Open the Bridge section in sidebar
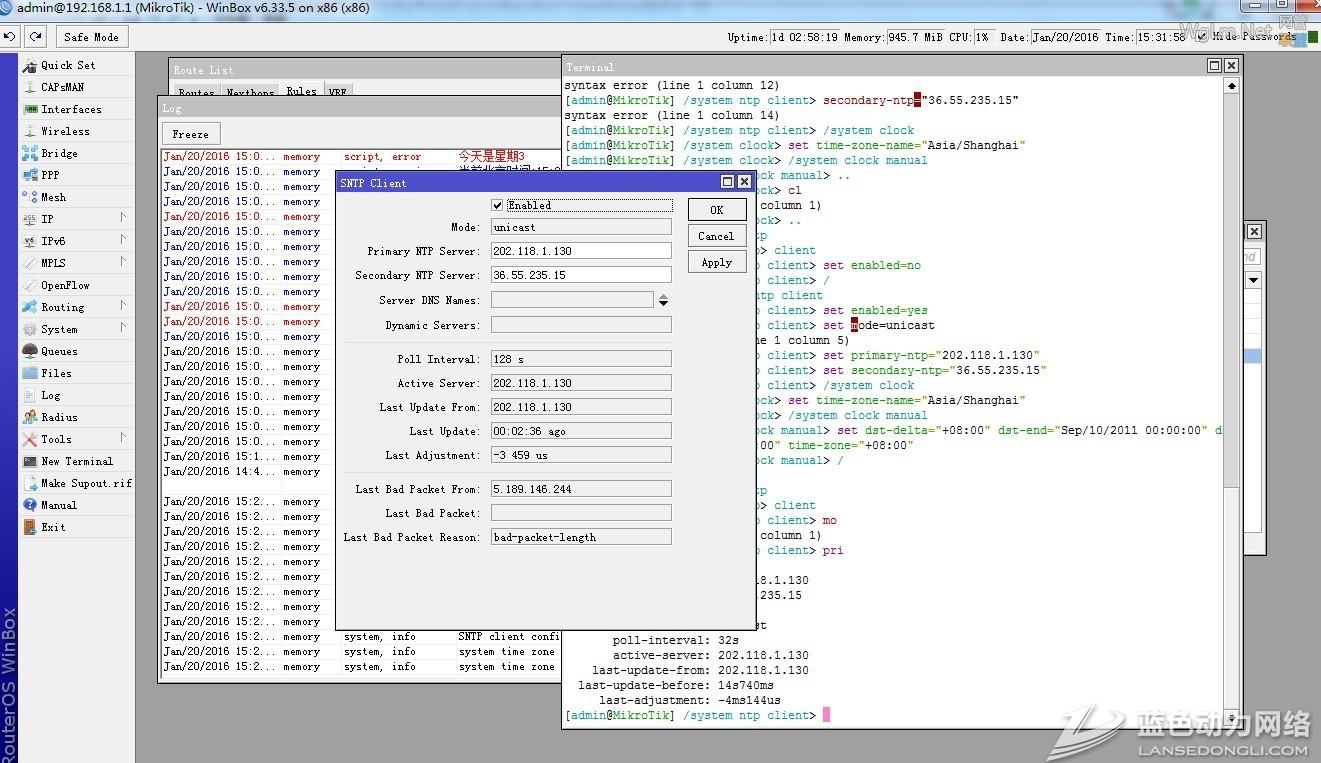1321x763 pixels. 58,153
